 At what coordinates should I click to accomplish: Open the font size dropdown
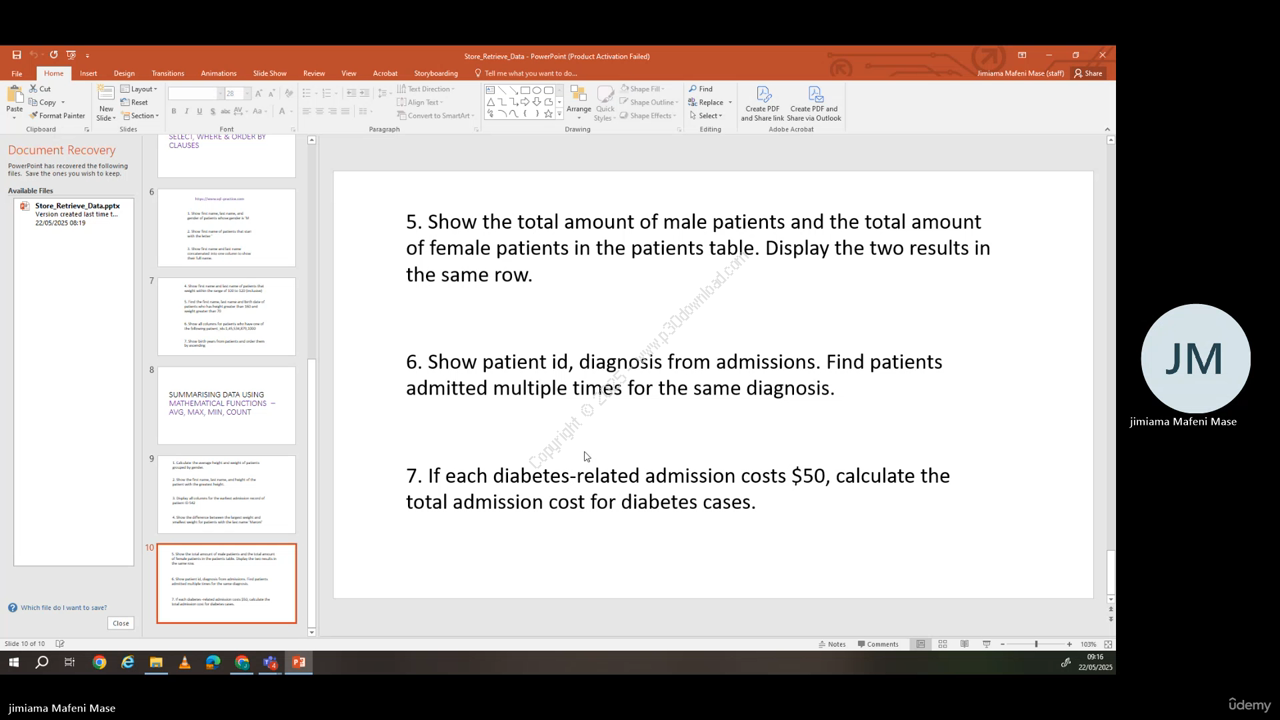[x=245, y=93]
